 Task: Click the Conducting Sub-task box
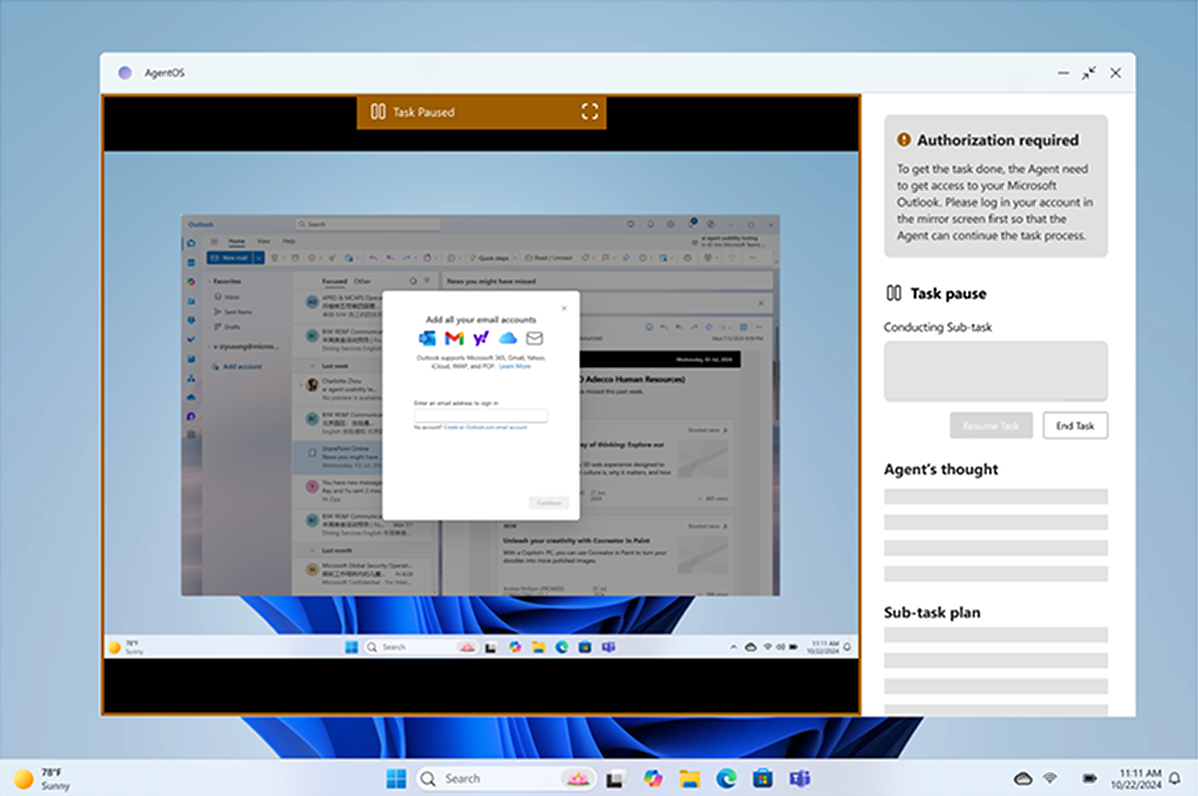pos(996,371)
